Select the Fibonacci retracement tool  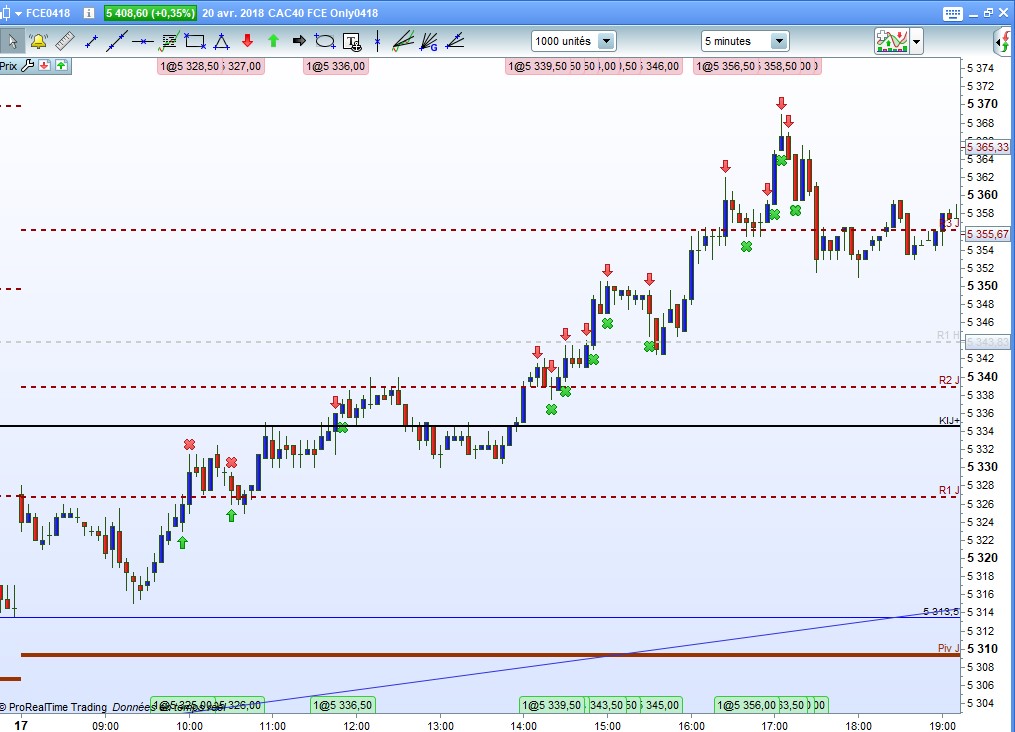click(169, 41)
